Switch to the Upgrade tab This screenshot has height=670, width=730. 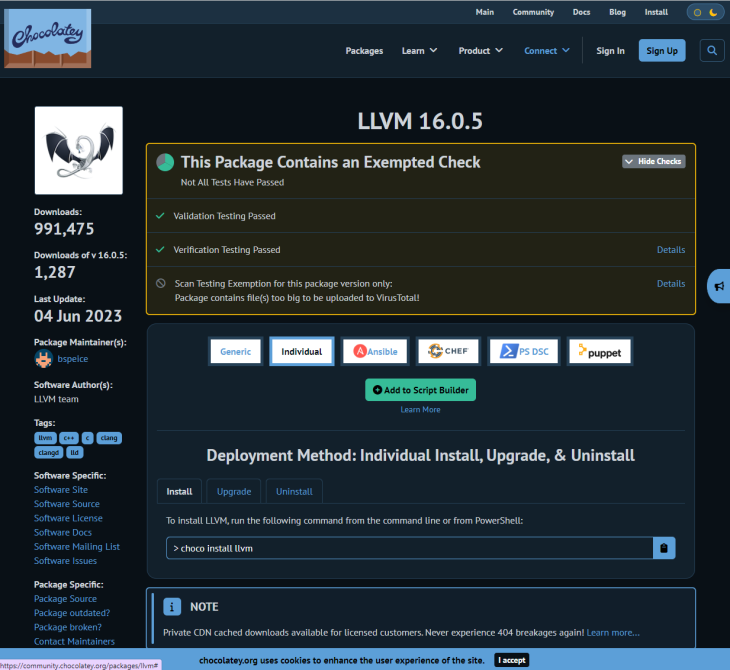[x=234, y=491]
